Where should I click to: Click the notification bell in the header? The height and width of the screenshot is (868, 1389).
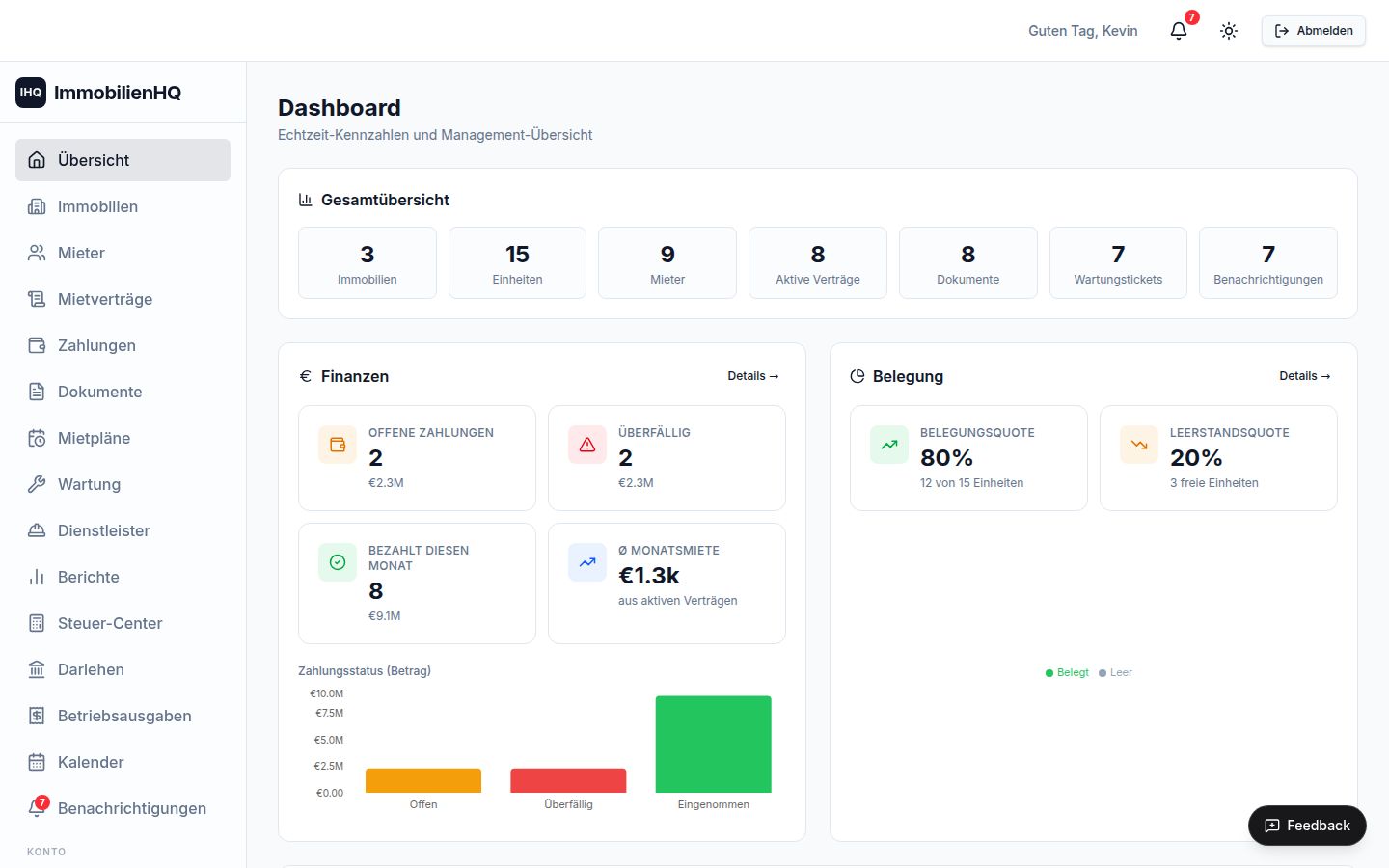pyautogui.click(x=1179, y=31)
